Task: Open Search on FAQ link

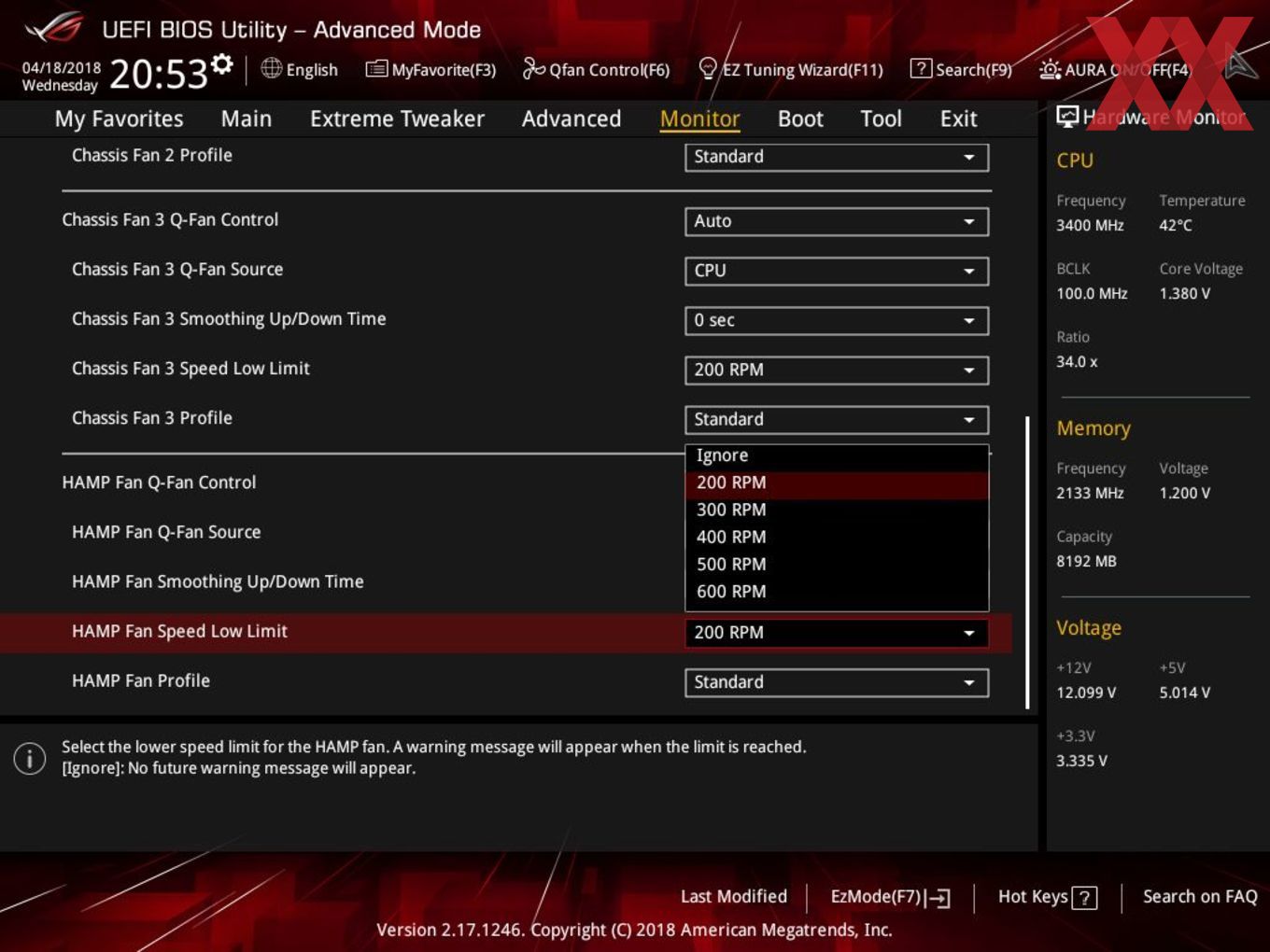Action: tap(1200, 896)
